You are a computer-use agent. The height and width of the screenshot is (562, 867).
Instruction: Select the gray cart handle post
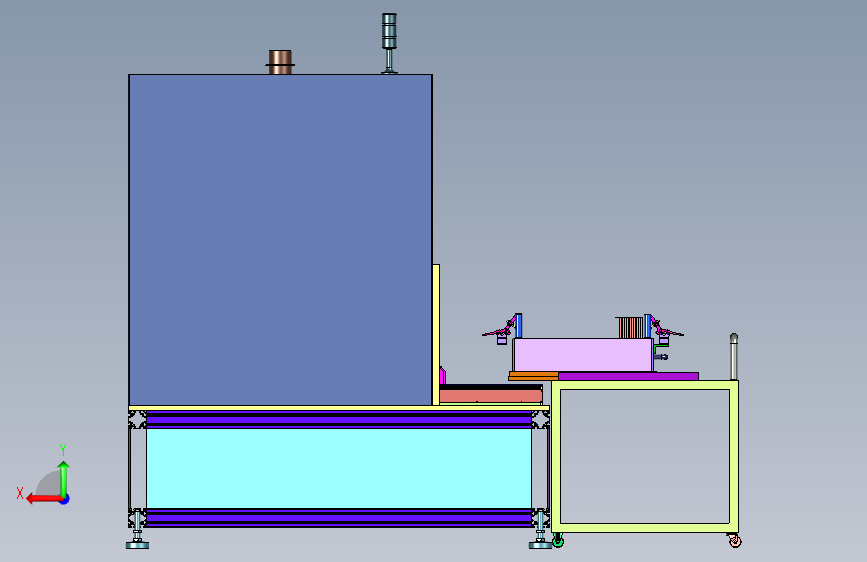coord(734,357)
